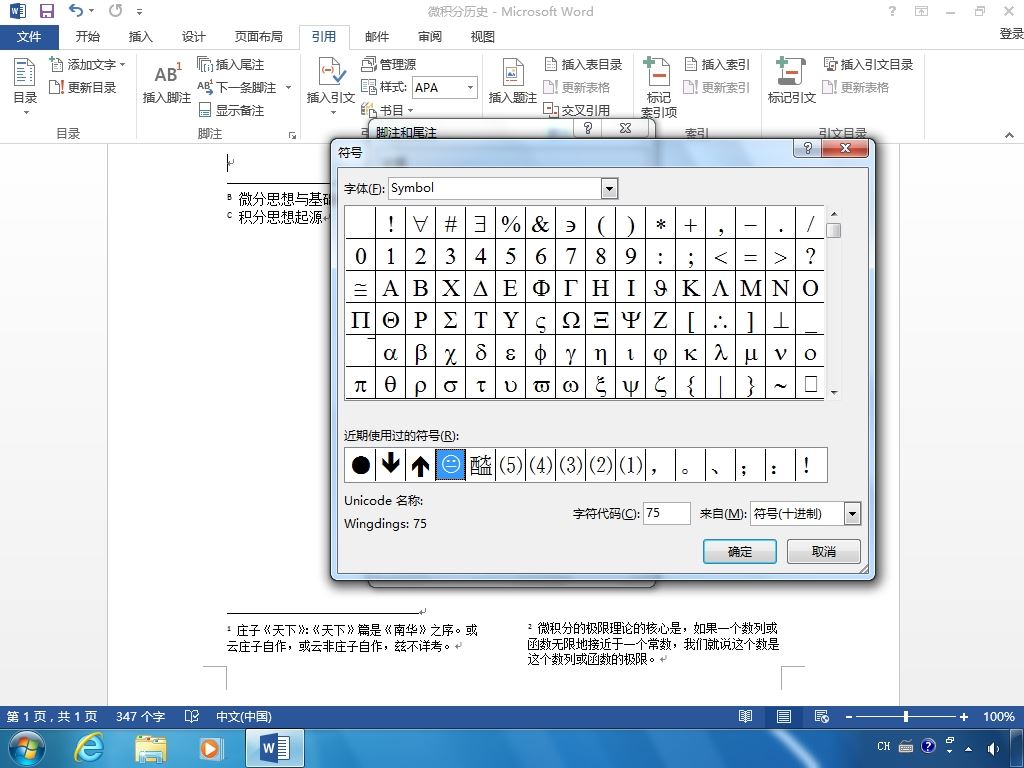Click Insert Index (插入索引)
The height and width of the screenshot is (768, 1024).
pyautogui.click(x=717, y=64)
